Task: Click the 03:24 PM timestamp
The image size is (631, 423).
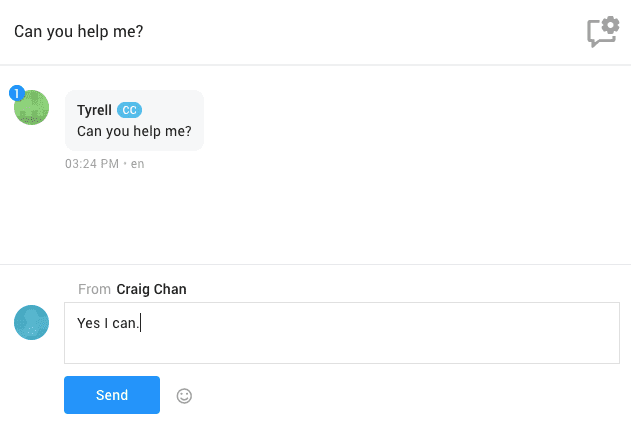Action: click(x=92, y=163)
